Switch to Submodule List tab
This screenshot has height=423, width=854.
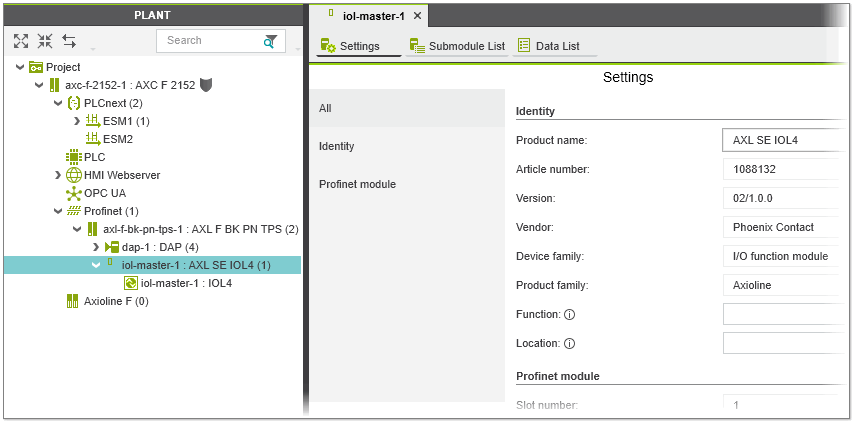(457, 46)
